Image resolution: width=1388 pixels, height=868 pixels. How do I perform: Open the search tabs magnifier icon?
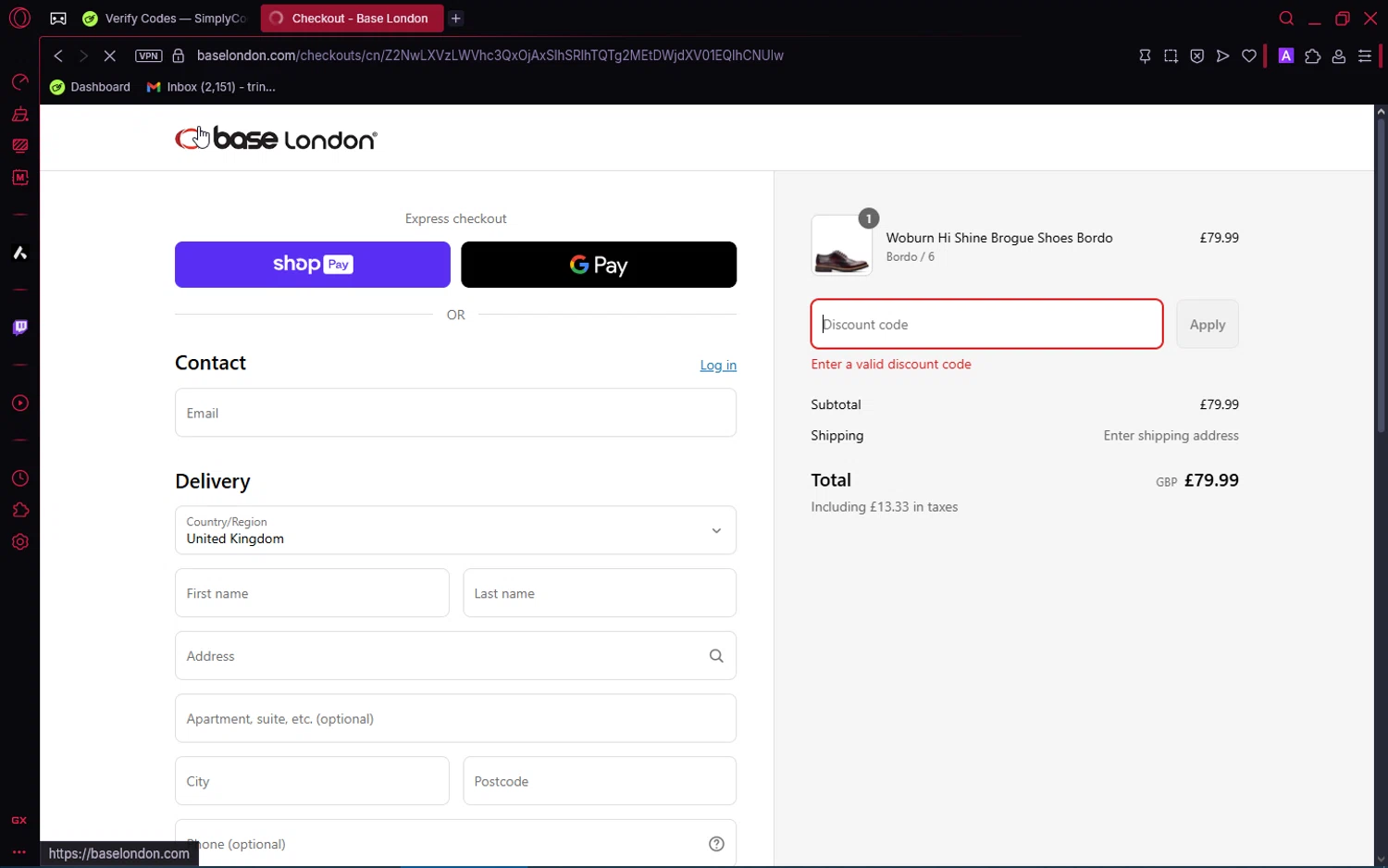tap(1286, 19)
